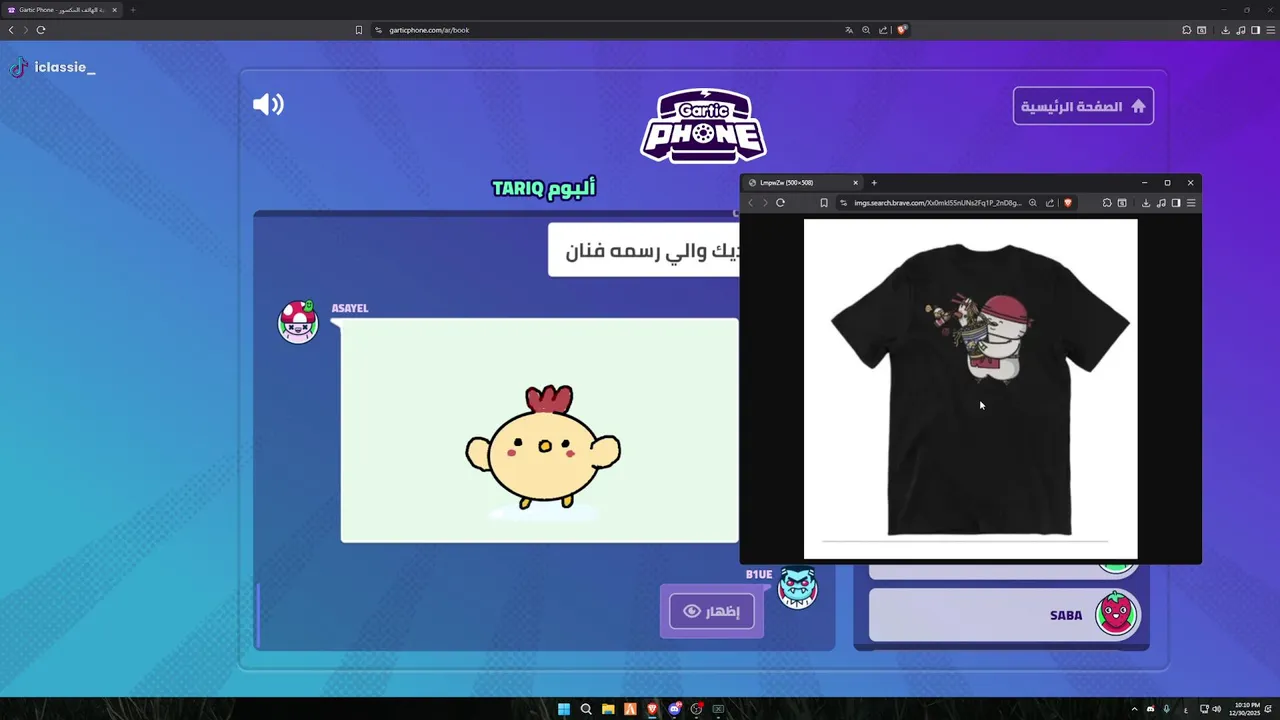Viewport: 1280px width, 720px height.
Task: Open downloads in popup browser toolbar
Action: tap(1146, 203)
